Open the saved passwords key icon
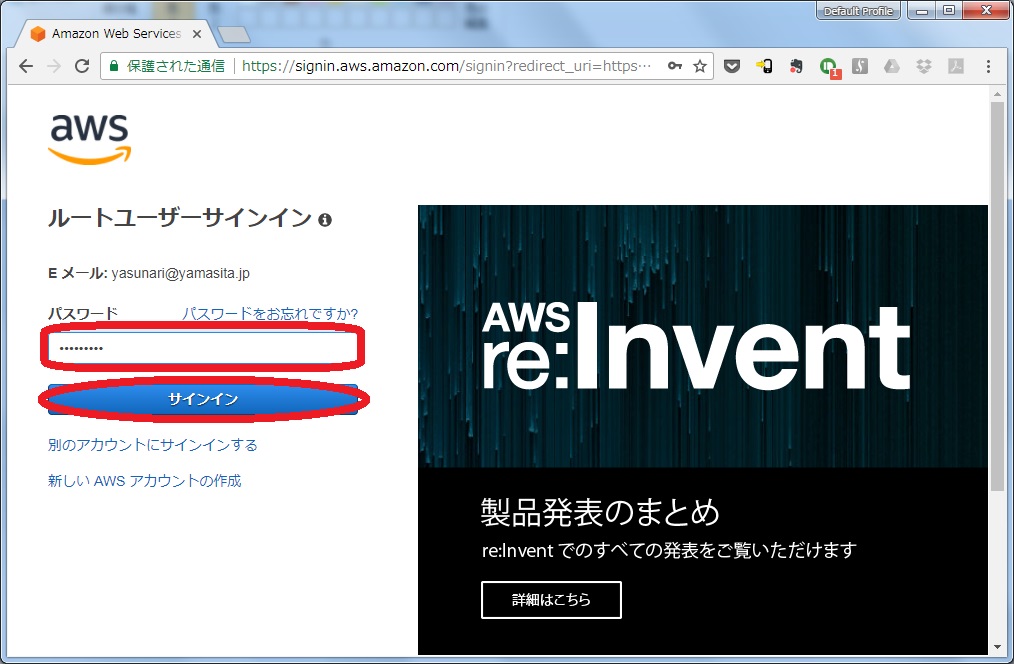The height and width of the screenshot is (664, 1014). click(674, 66)
